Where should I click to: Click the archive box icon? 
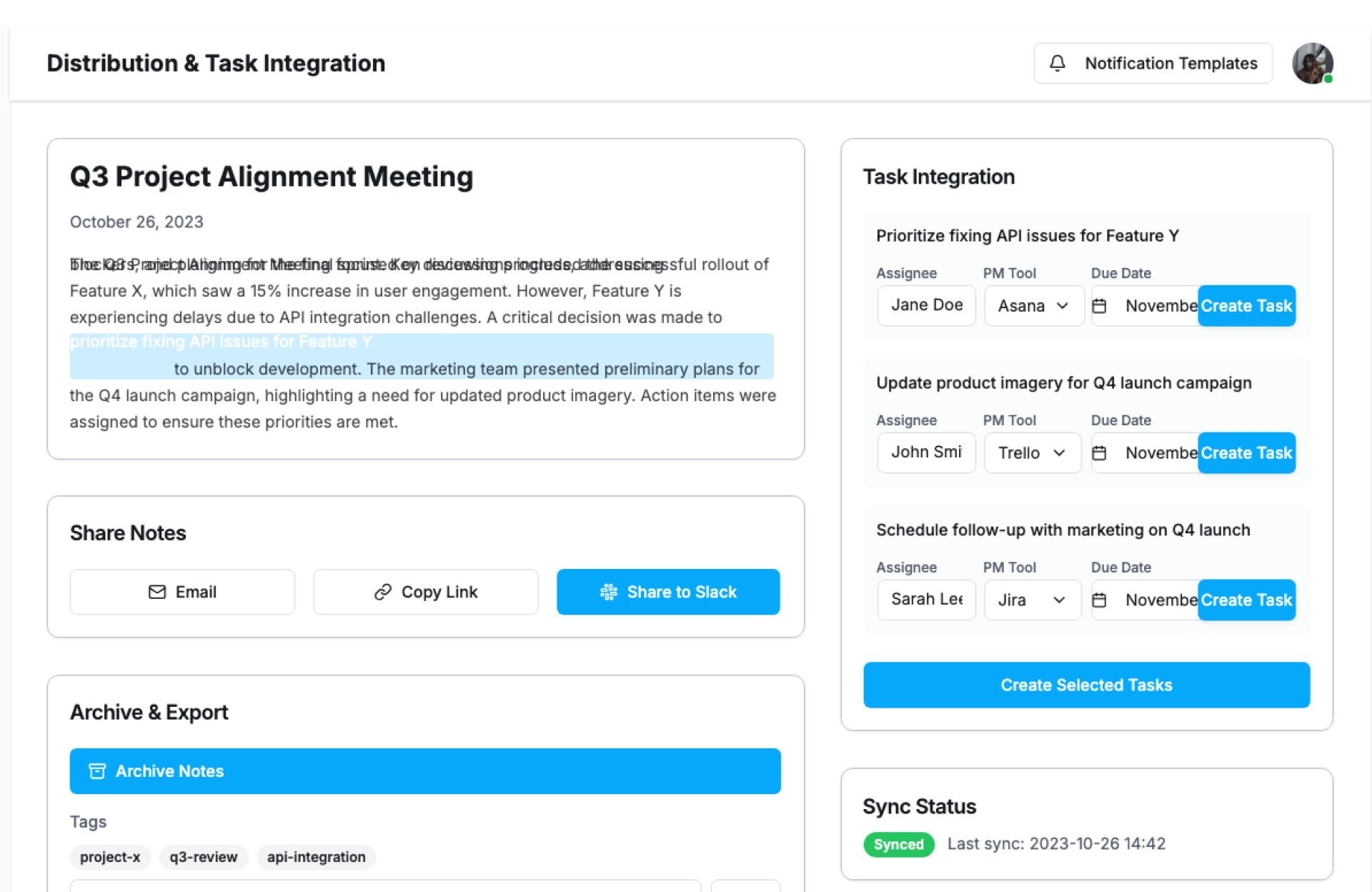(97, 771)
